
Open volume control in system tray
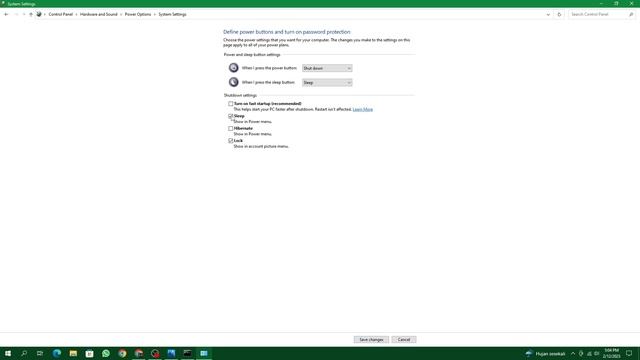pyautogui.click(x=597, y=353)
